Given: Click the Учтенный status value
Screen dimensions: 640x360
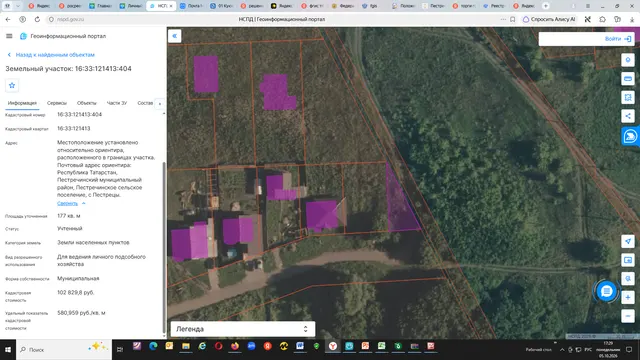Looking at the screenshot, I should (70, 229).
